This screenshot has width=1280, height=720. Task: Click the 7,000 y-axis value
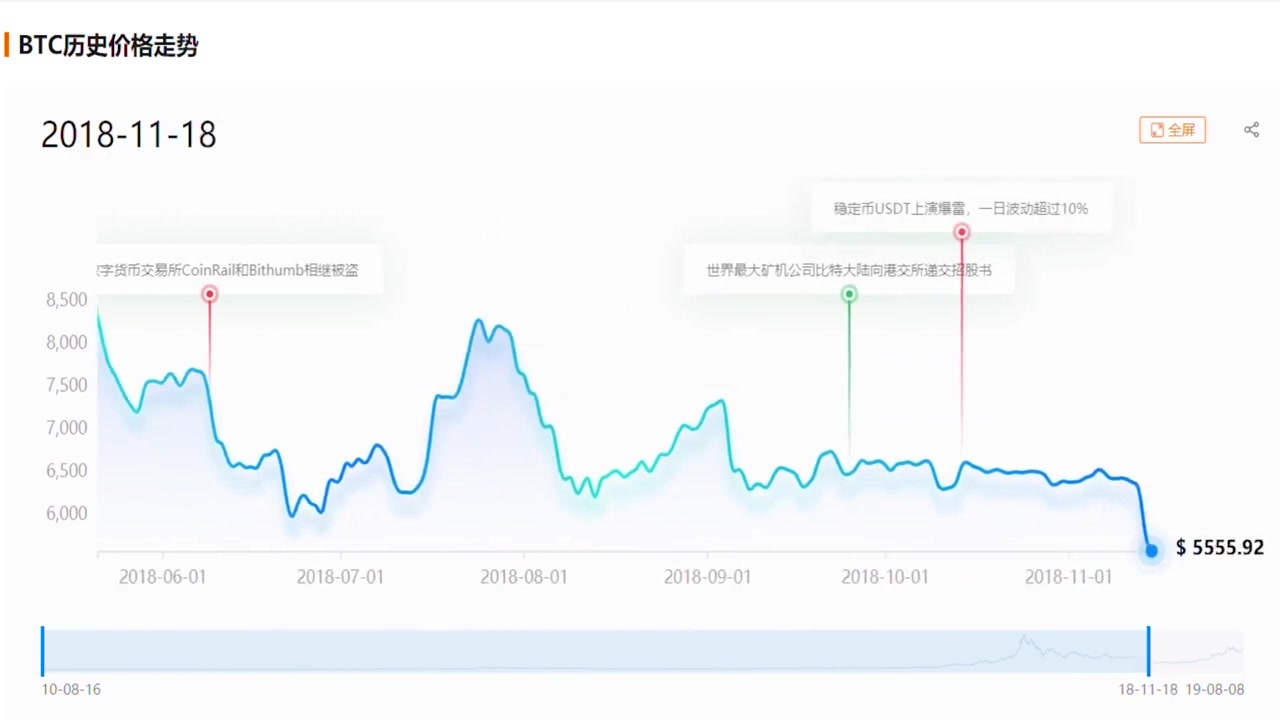(67, 428)
